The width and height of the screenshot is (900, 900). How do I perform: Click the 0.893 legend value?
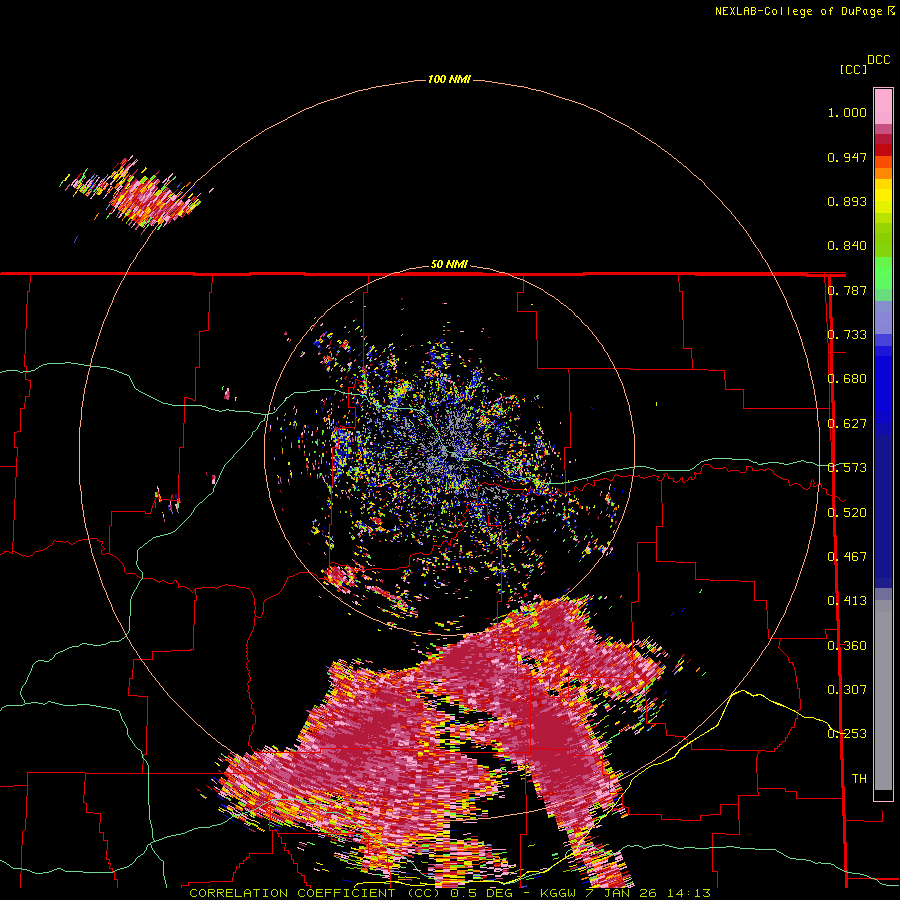pyautogui.click(x=847, y=201)
